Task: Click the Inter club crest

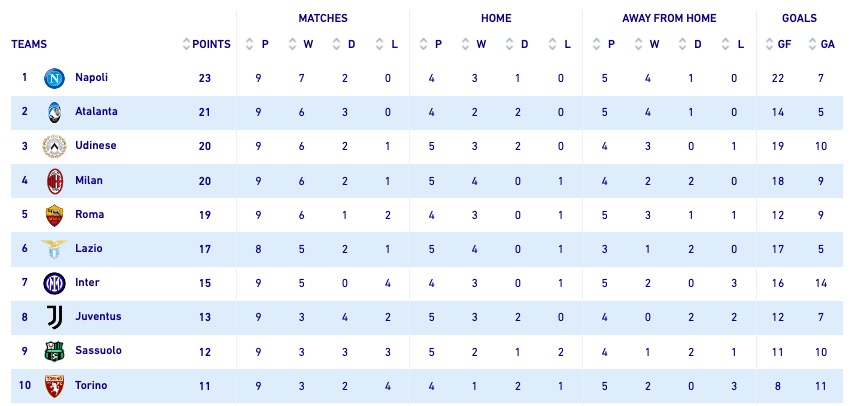Action: tap(54, 283)
